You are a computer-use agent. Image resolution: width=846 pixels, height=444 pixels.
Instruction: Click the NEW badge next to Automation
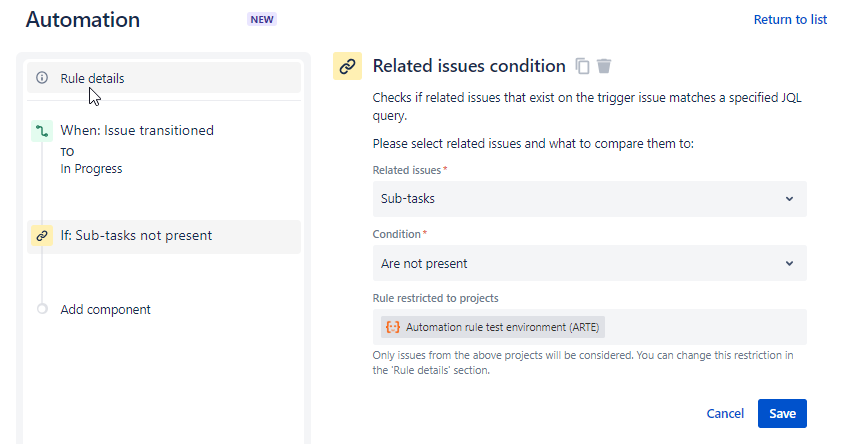point(262,19)
